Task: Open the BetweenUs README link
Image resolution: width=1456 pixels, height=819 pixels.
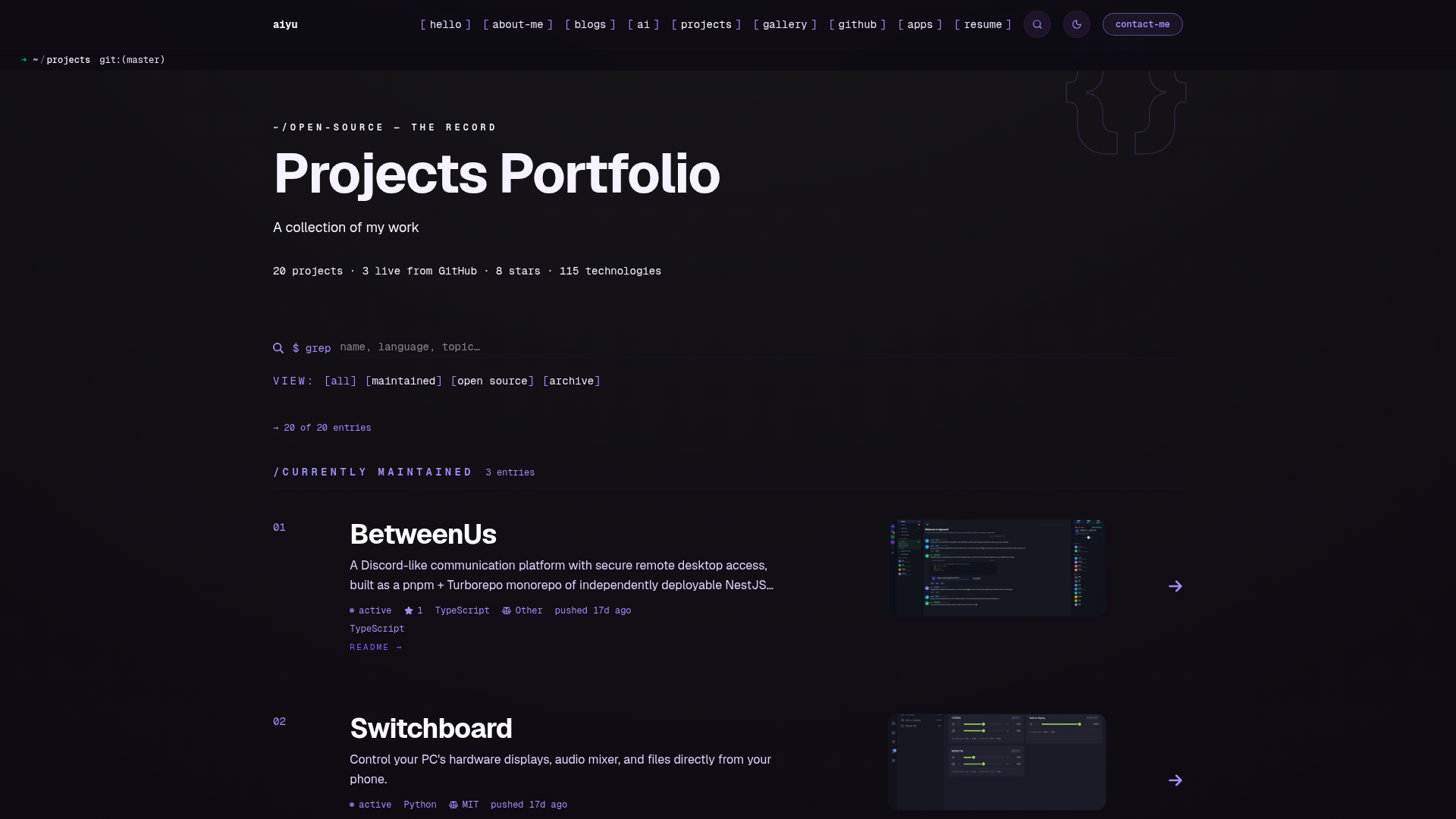Action: click(376, 647)
